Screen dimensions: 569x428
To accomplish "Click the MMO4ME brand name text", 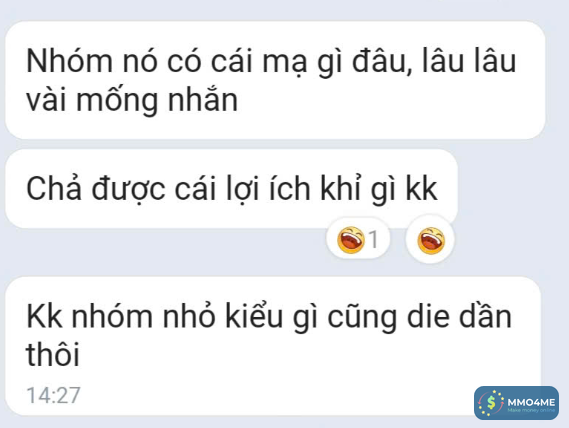I will 531,402.
